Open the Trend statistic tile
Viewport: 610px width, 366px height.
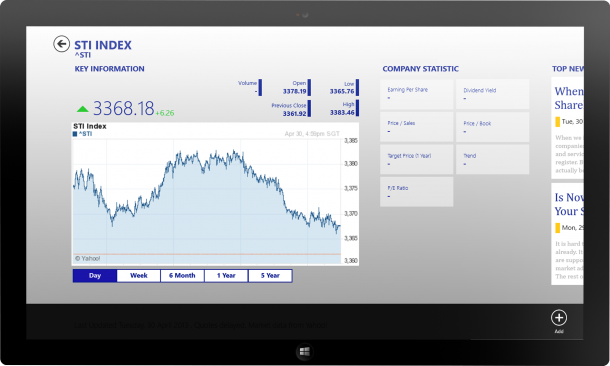[x=493, y=159]
